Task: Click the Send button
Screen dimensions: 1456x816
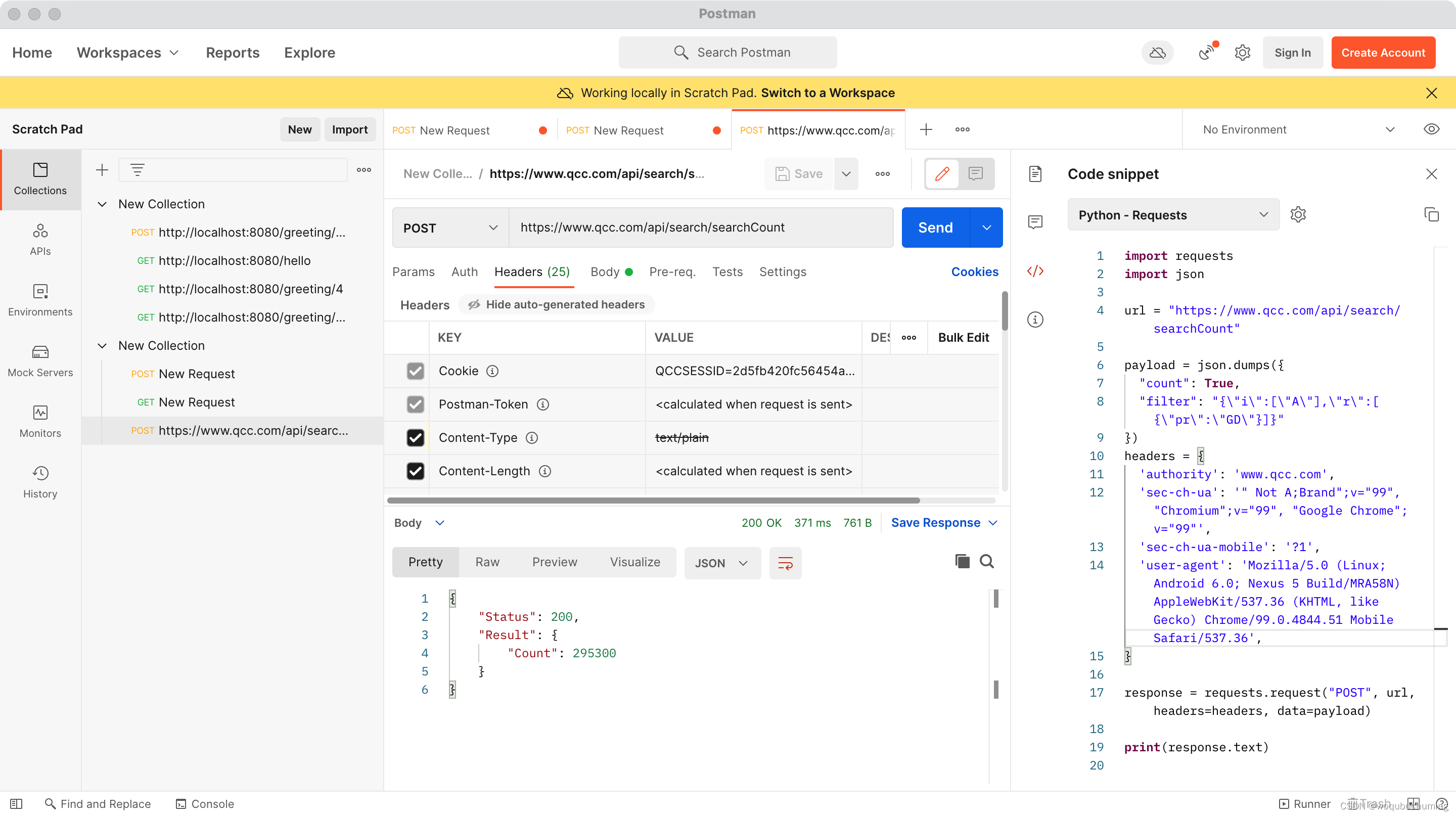Action: 935,228
